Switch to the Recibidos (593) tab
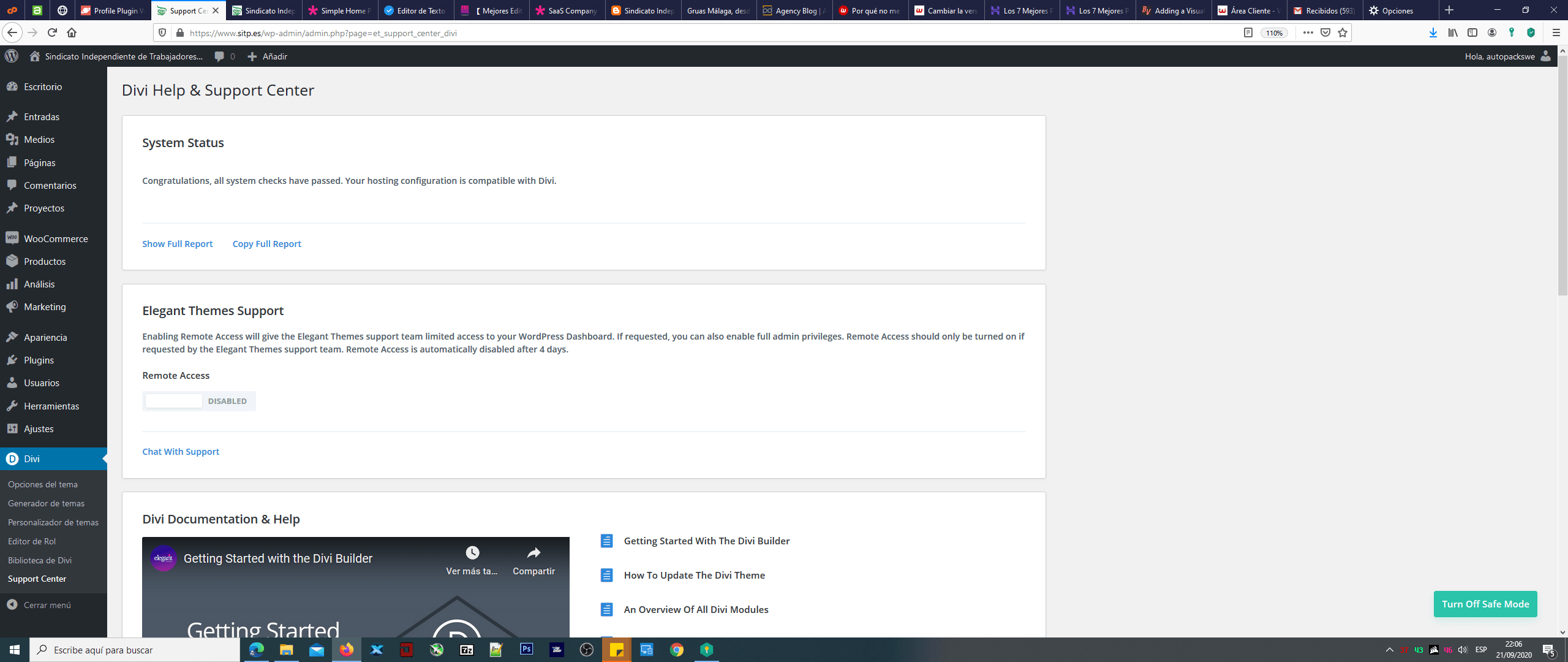The image size is (1568, 662). pos(1325,10)
